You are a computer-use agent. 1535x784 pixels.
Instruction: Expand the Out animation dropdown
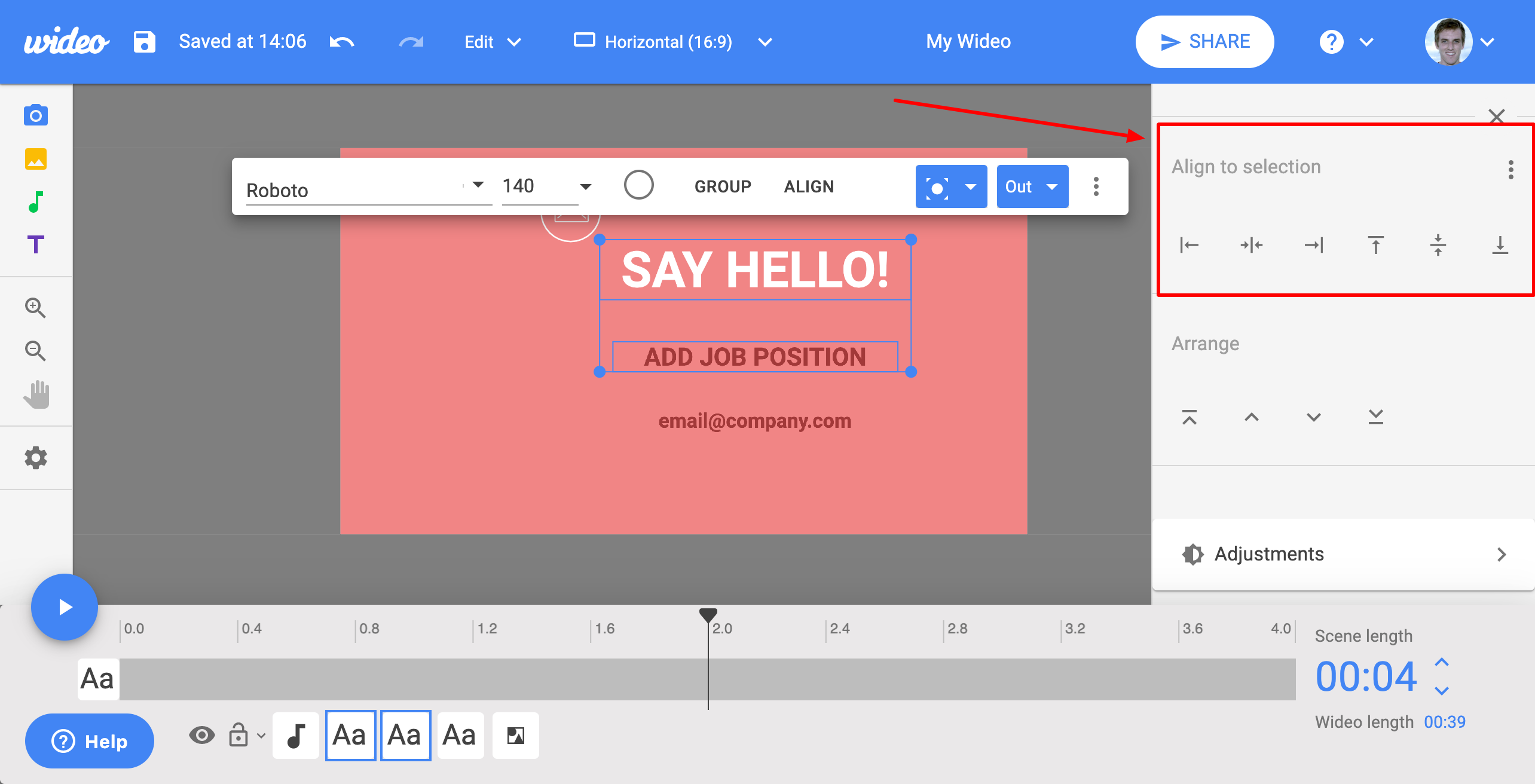[x=1052, y=187]
